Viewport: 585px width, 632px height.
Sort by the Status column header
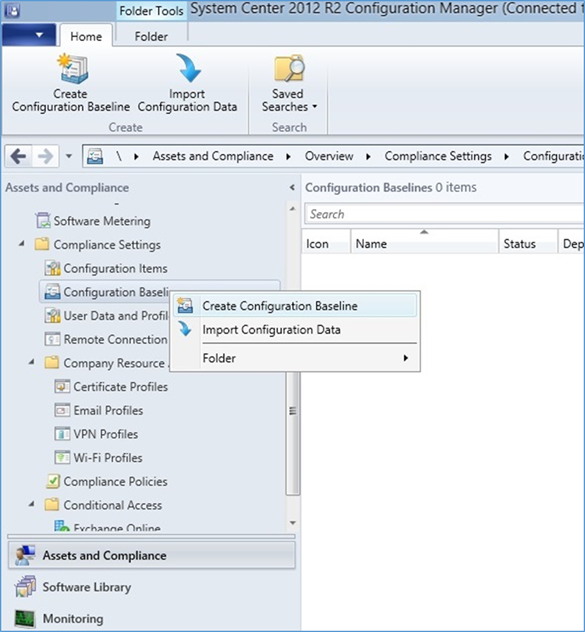(x=528, y=241)
